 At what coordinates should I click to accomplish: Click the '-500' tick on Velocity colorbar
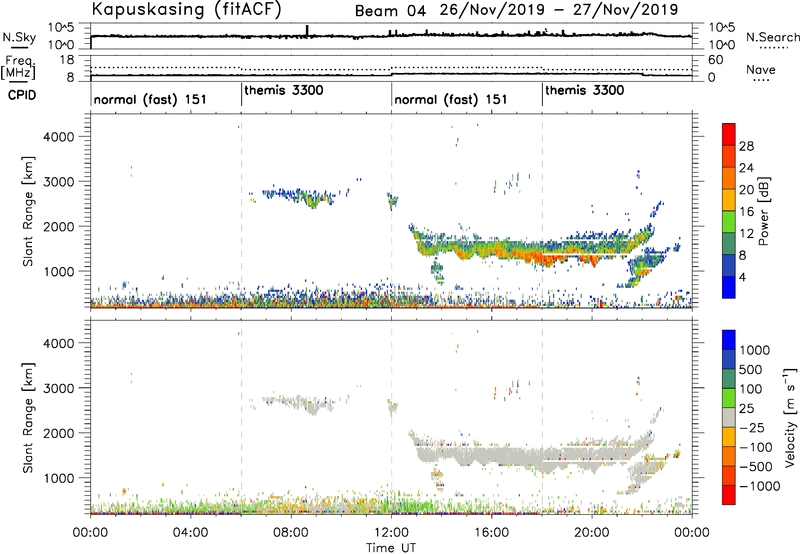coord(756,466)
